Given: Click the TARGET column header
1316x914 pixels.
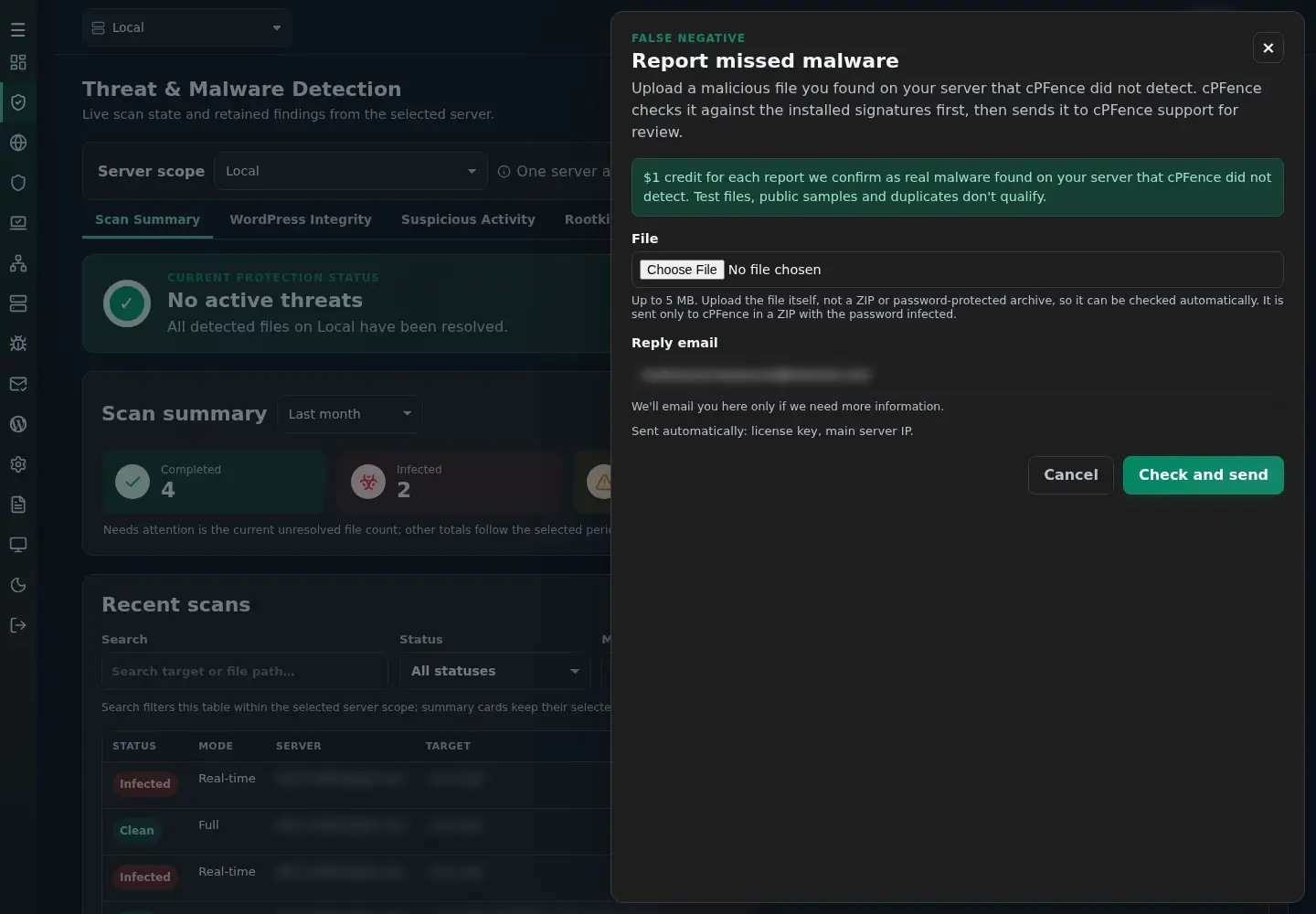Looking at the screenshot, I should click(448, 746).
